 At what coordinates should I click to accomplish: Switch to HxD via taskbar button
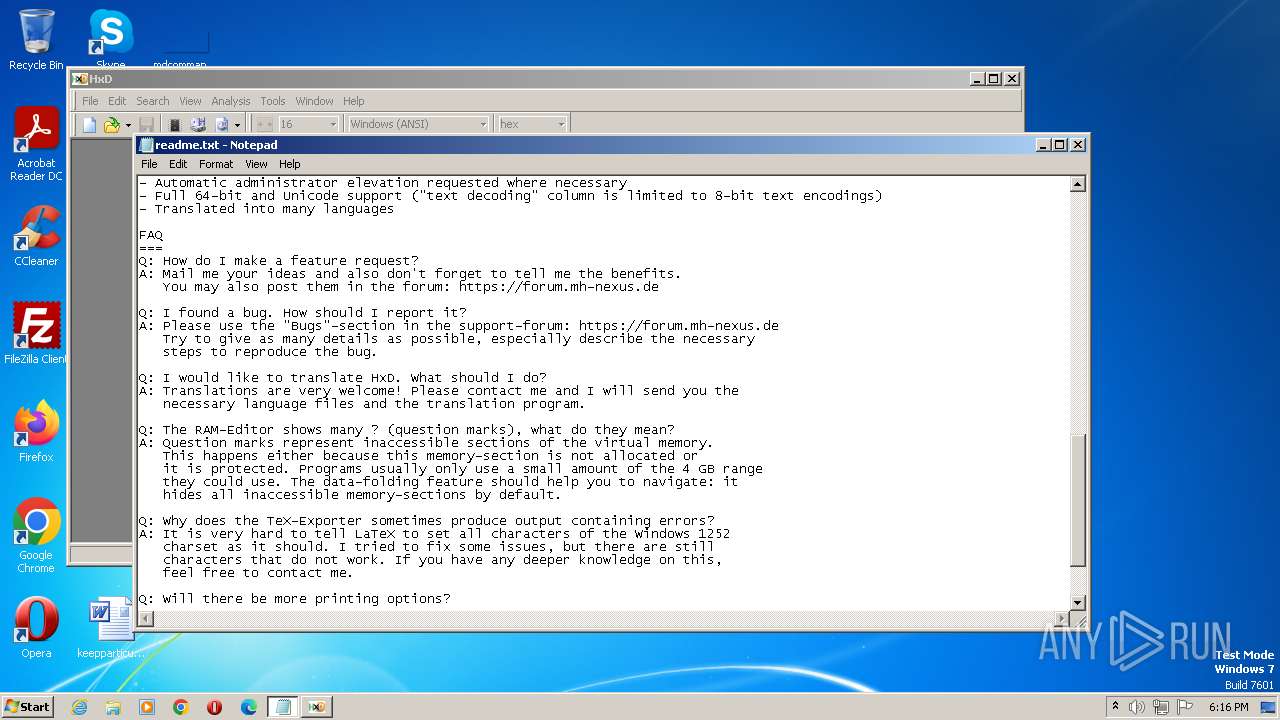[x=317, y=707]
